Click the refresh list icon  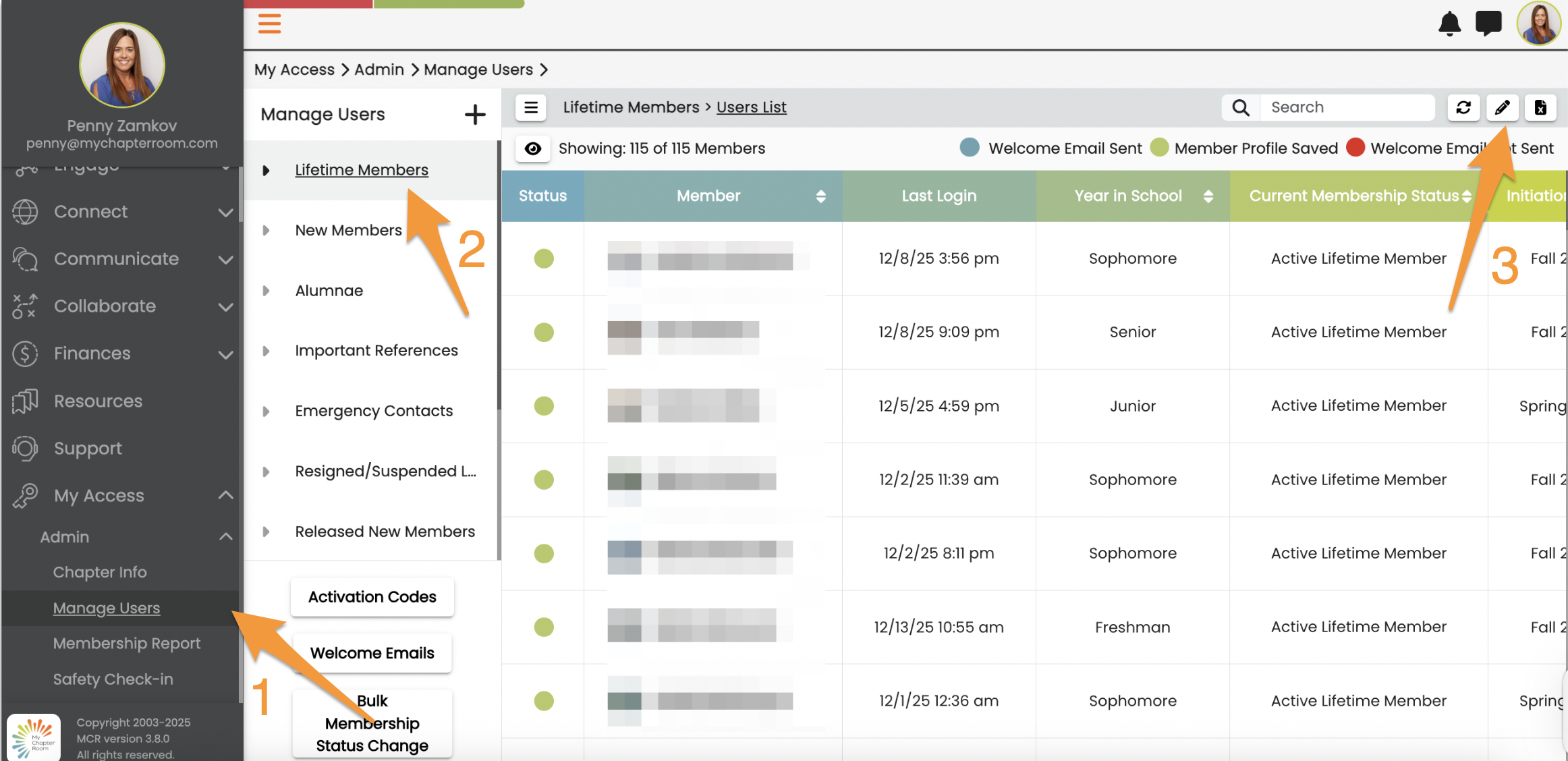1463,107
